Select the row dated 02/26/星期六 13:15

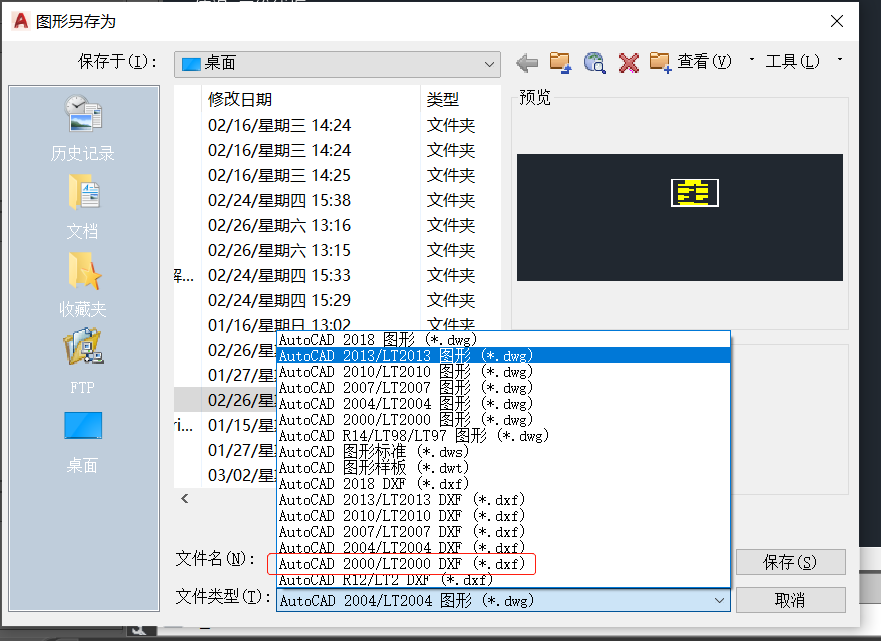pyautogui.click(x=337, y=251)
